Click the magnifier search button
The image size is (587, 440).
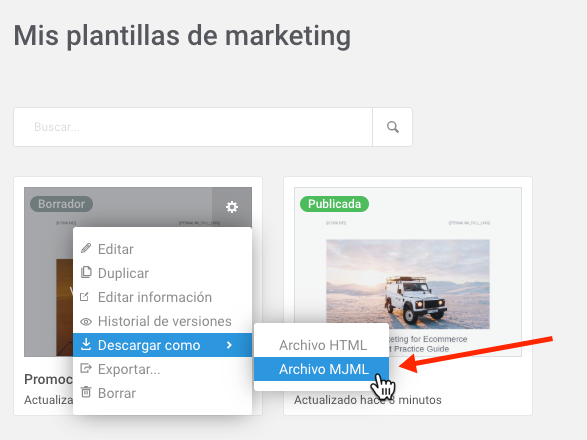(x=392, y=127)
